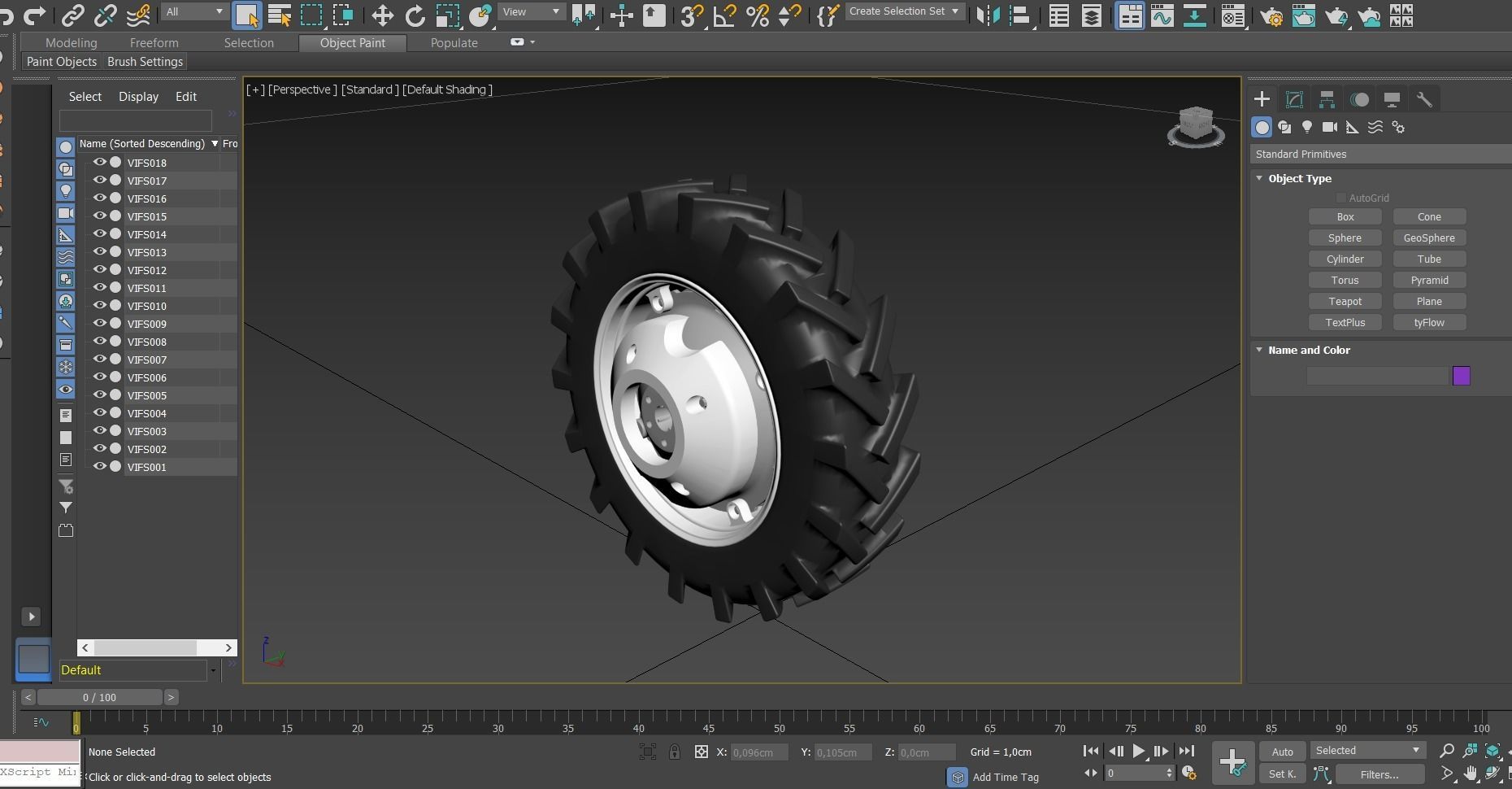Switch Create panel to Space Warps category

pos(1375,127)
